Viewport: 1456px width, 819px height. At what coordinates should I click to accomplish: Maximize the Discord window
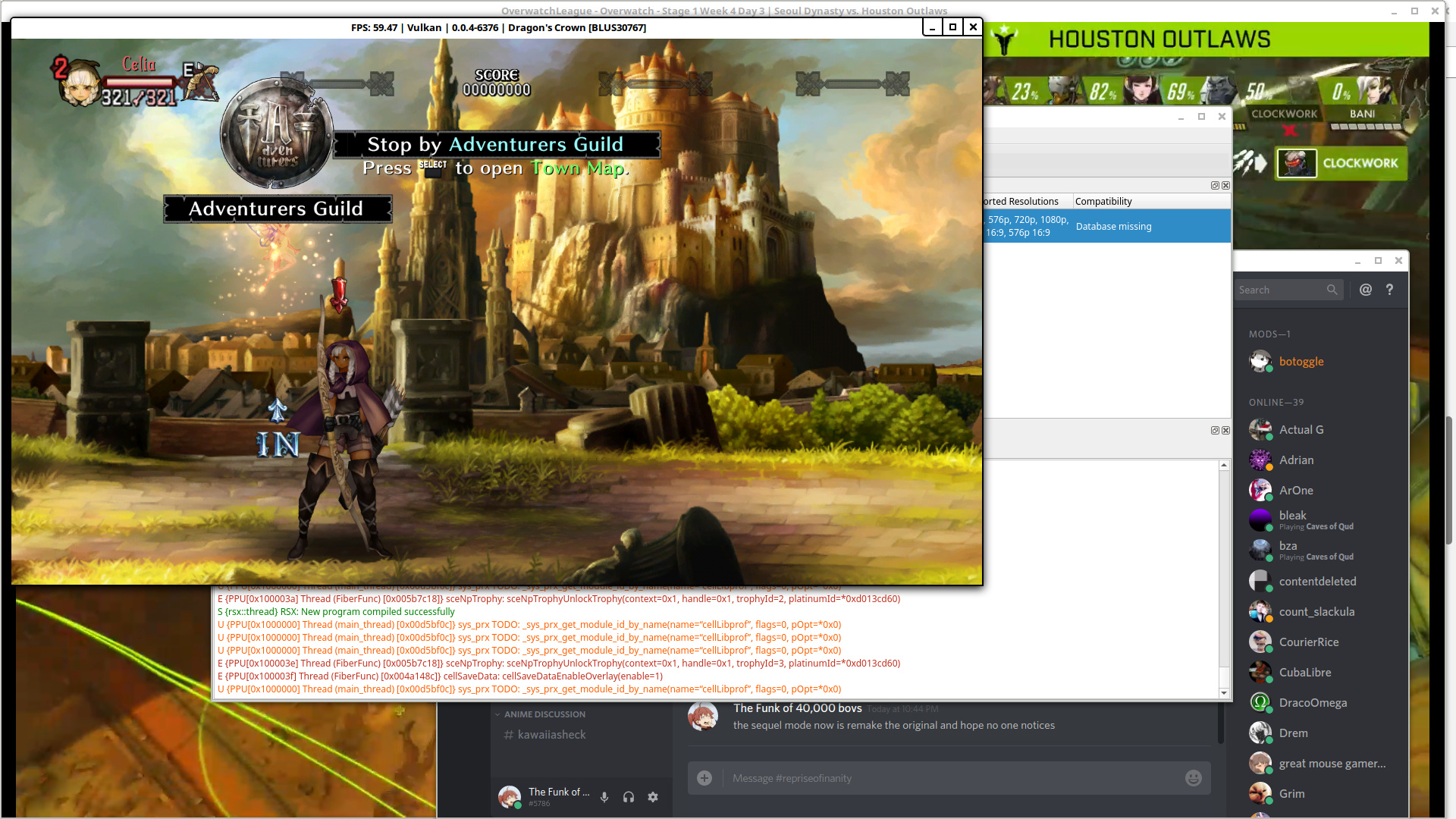pyautogui.click(x=1378, y=261)
